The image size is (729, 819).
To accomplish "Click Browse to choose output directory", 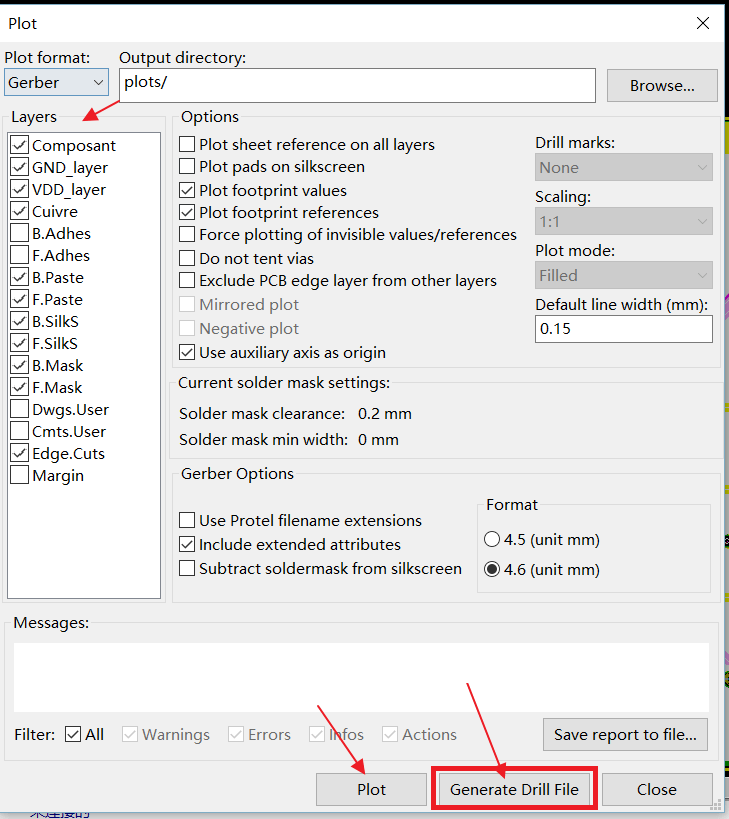I will click(x=661, y=86).
